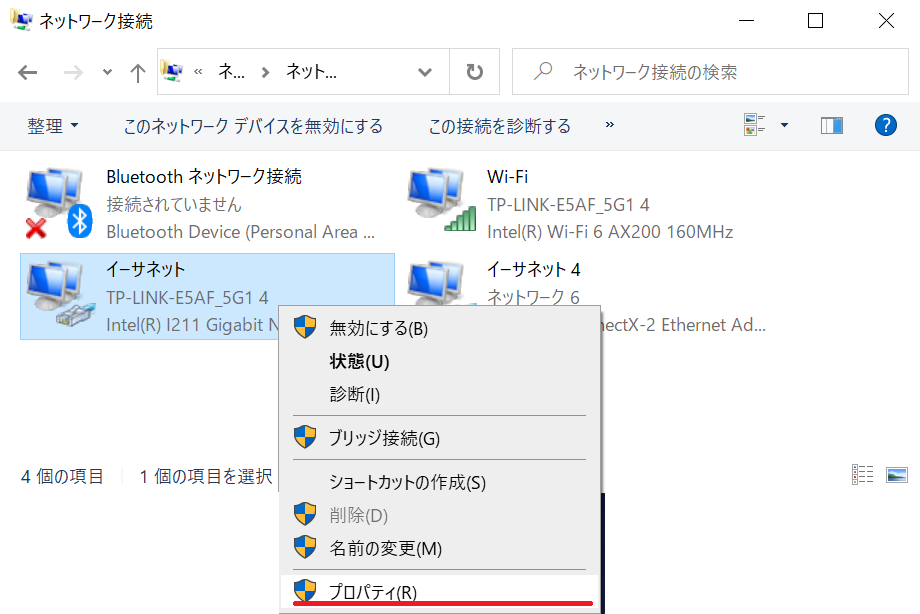Click the イーサネット 4 connection name

coord(534,269)
